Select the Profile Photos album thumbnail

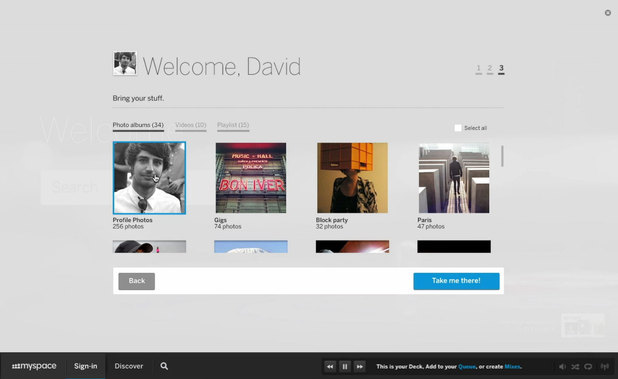point(149,178)
